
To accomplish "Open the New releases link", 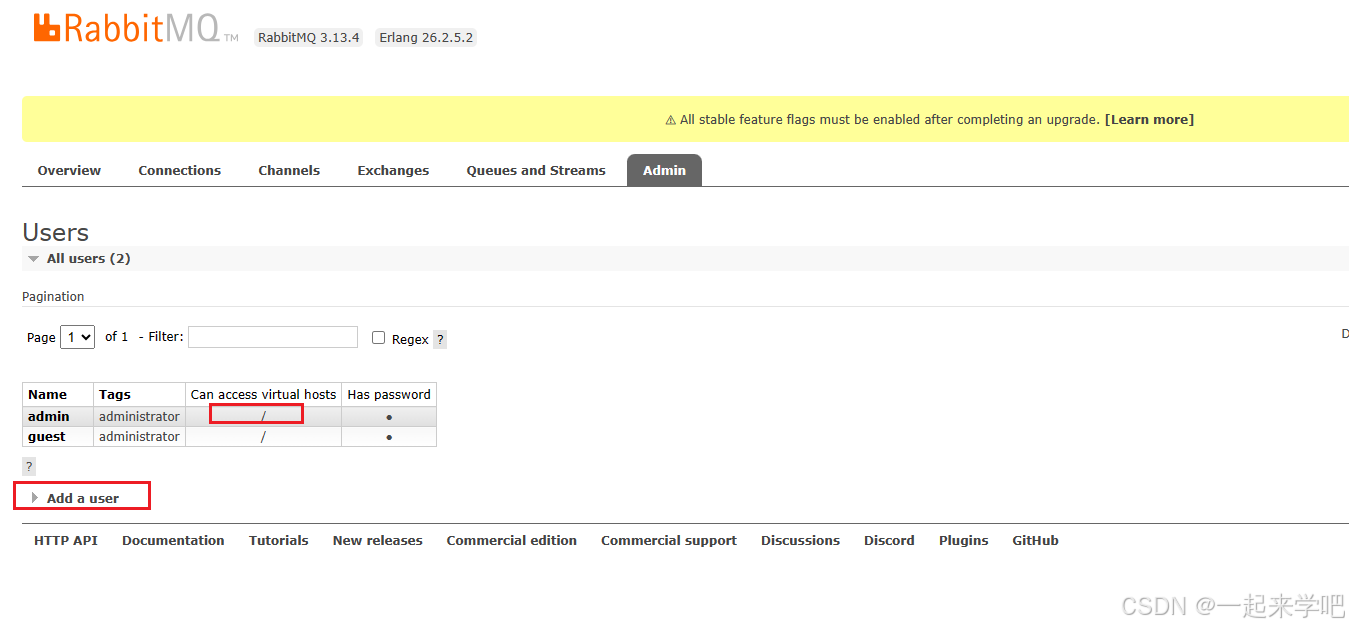I will coord(378,541).
